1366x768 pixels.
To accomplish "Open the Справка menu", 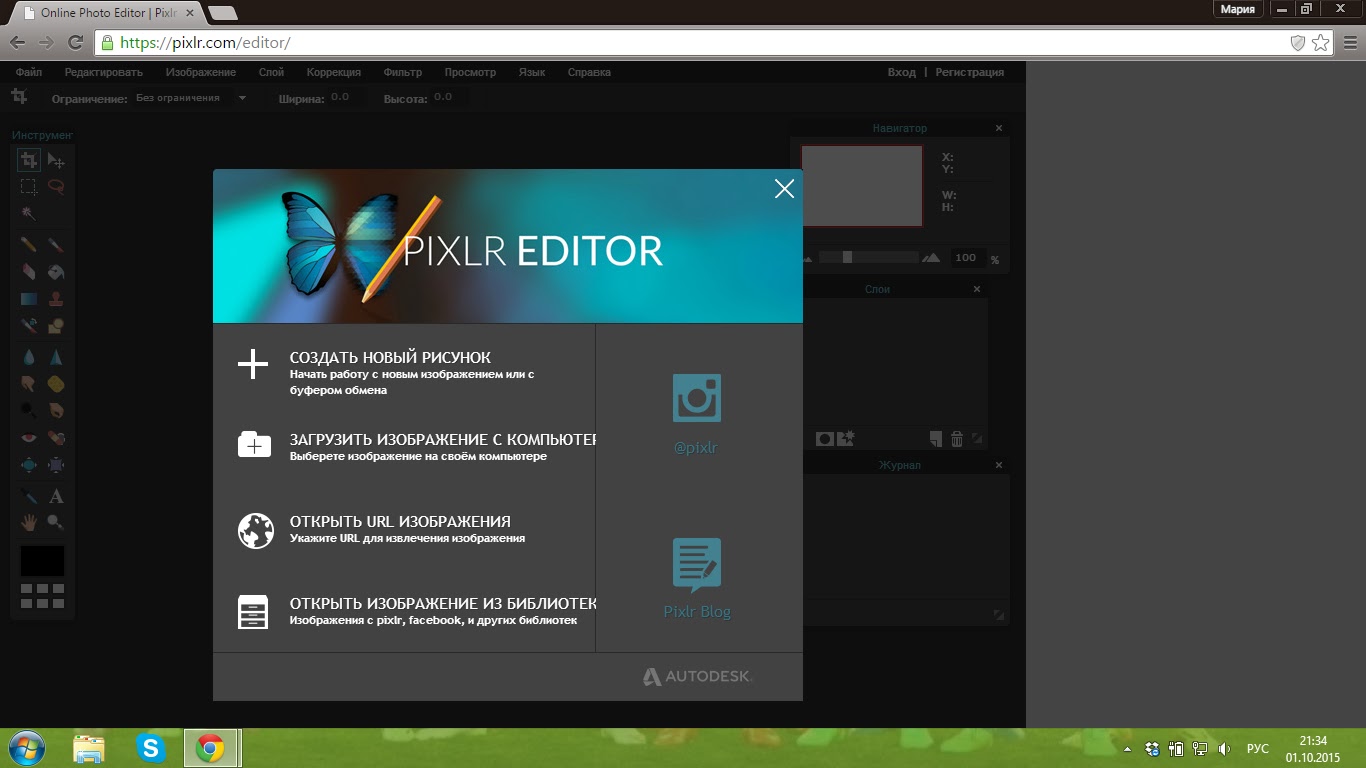I will tap(589, 72).
